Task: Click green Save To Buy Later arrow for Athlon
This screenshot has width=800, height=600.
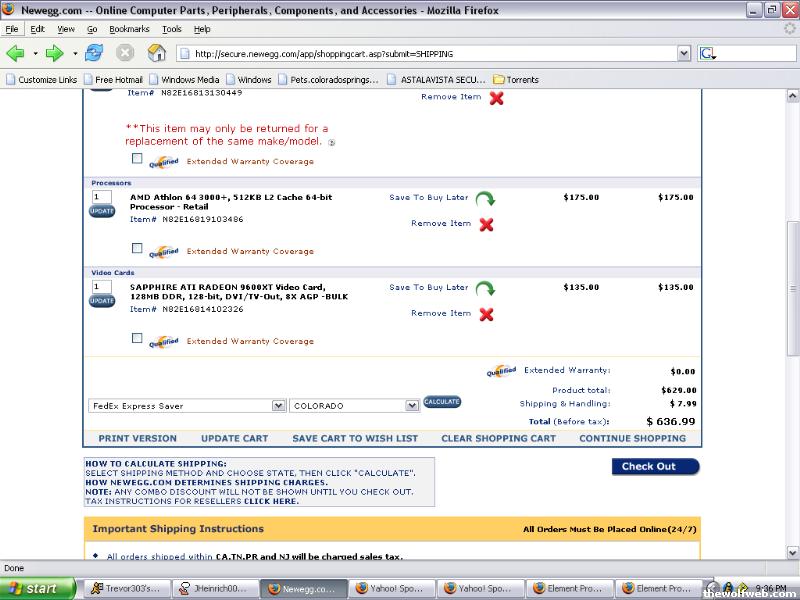Action: coord(485,199)
